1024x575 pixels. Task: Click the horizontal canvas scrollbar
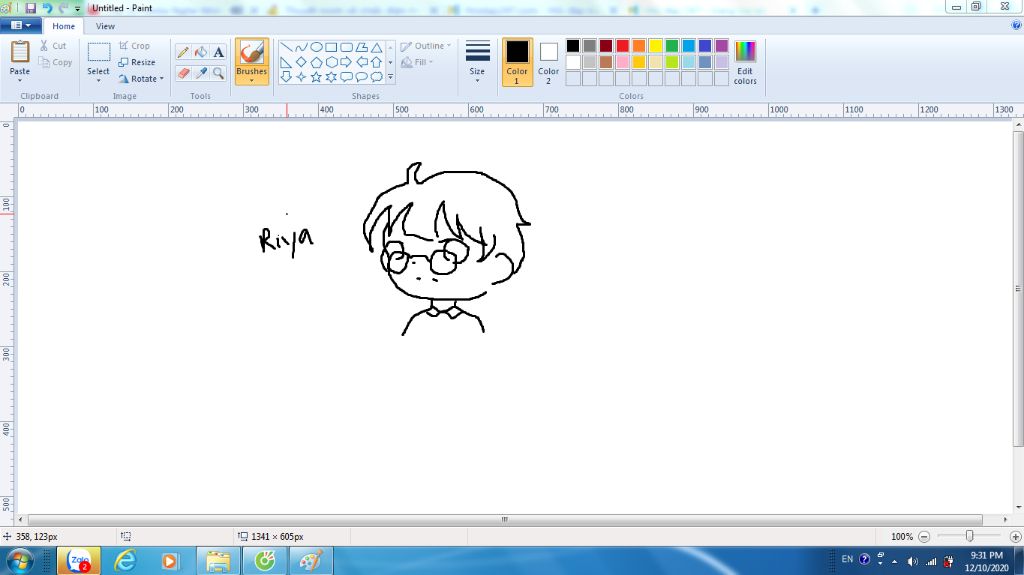pyautogui.click(x=505, y=519)
